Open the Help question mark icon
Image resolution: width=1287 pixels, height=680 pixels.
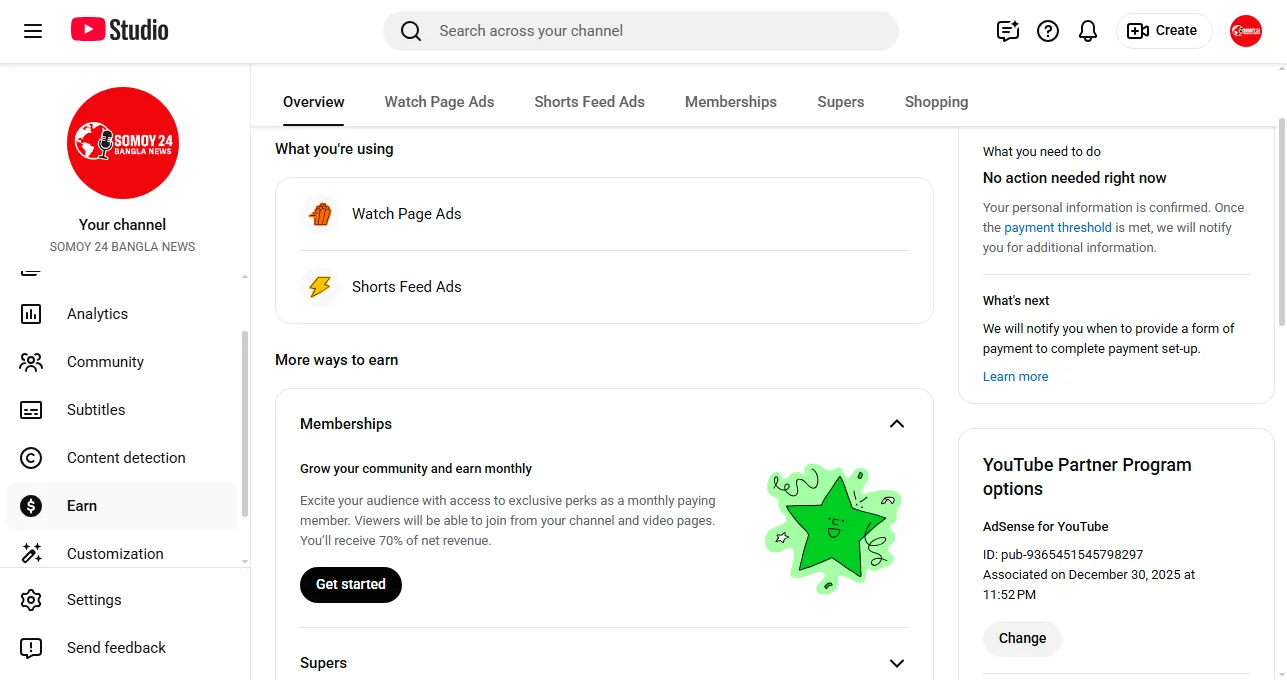1048,31
